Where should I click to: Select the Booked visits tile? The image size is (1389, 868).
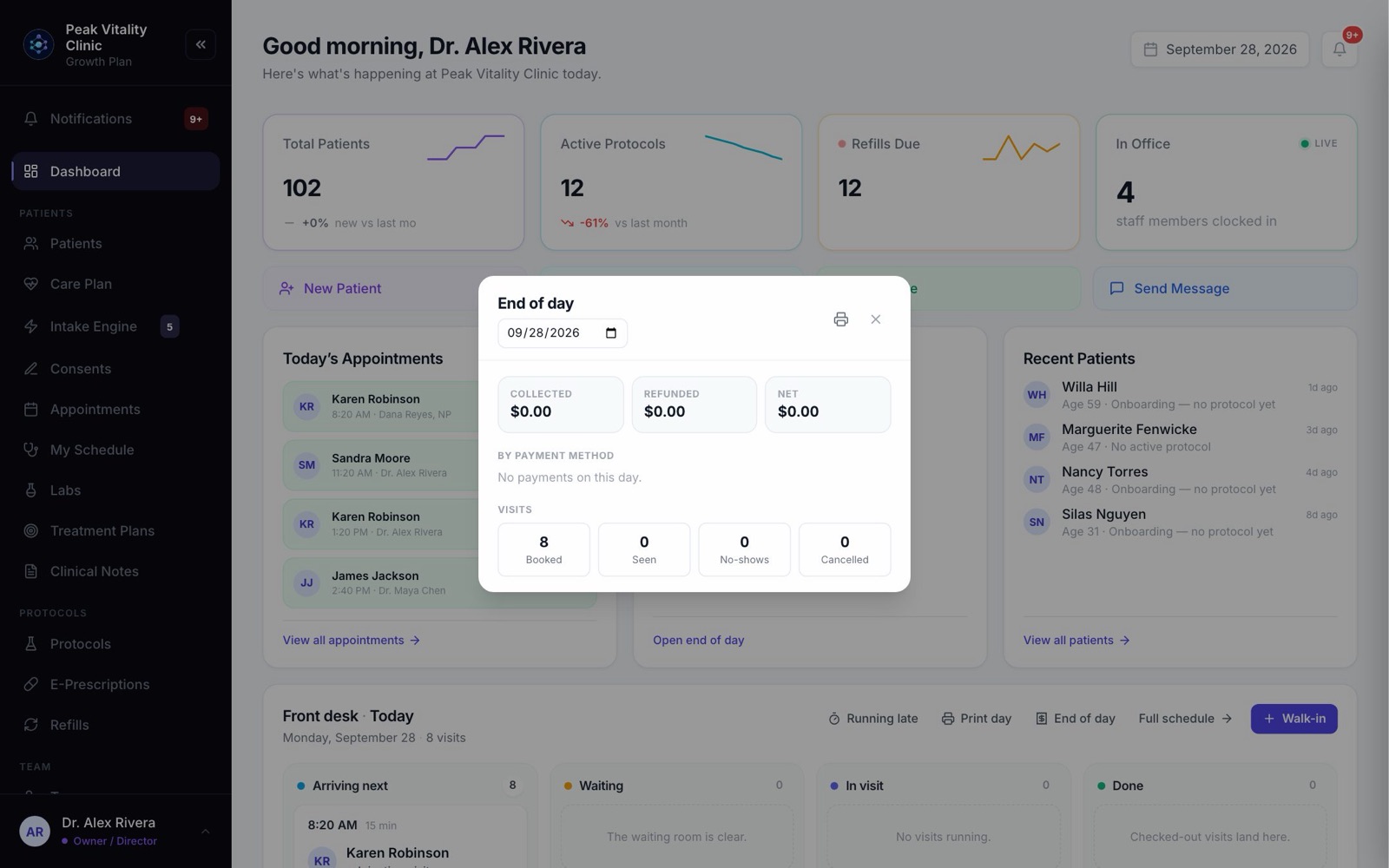[x=543, y=549]
